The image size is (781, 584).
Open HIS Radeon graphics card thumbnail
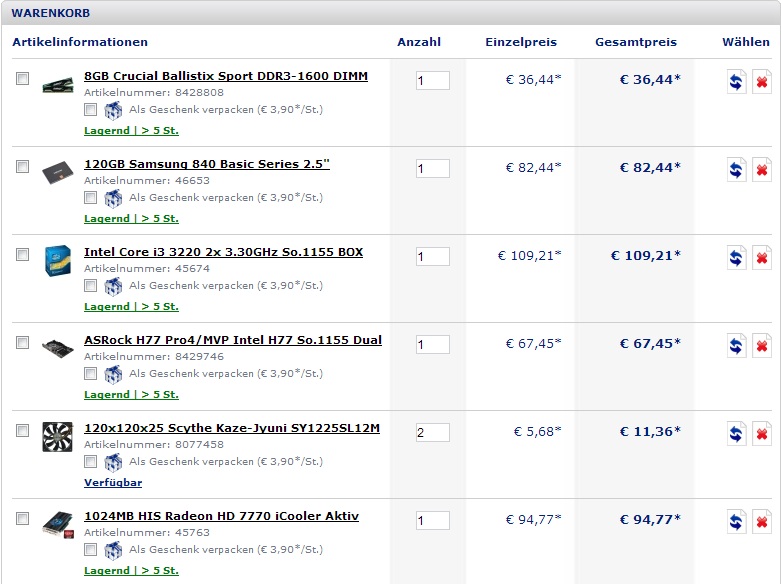click(58, 525)
